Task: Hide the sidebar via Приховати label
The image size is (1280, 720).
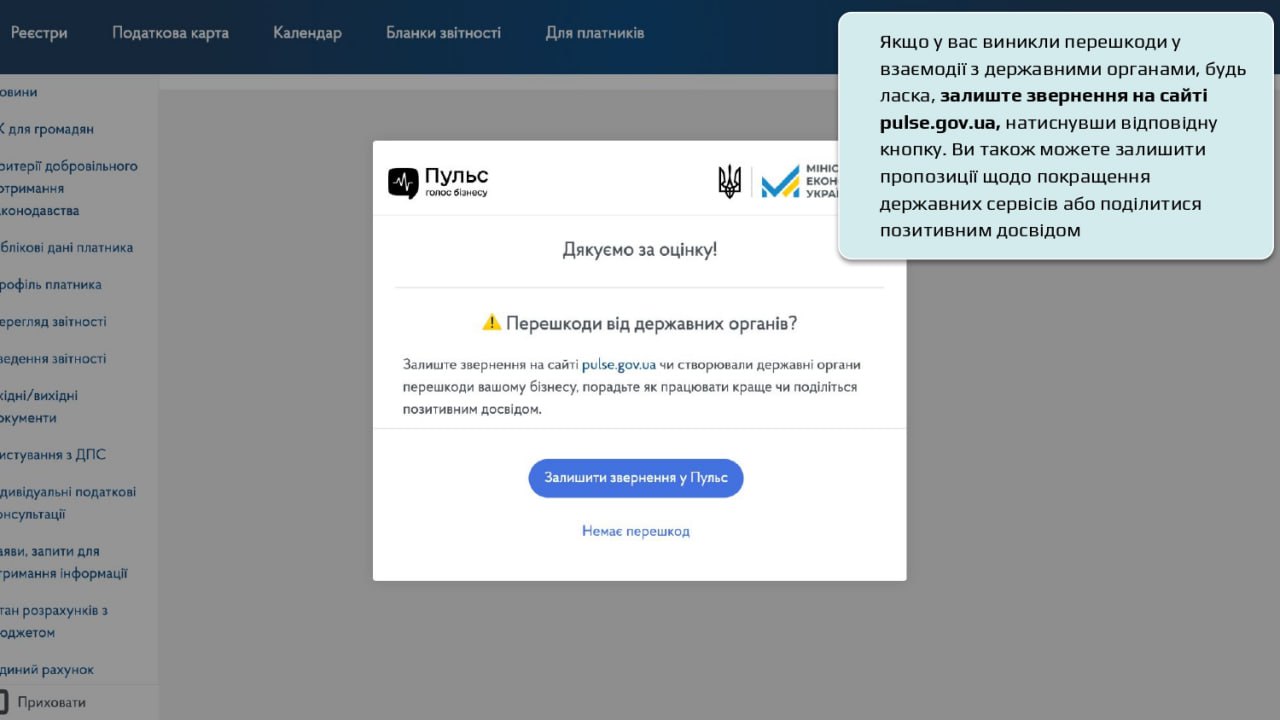Action: (x=51, y=702)
